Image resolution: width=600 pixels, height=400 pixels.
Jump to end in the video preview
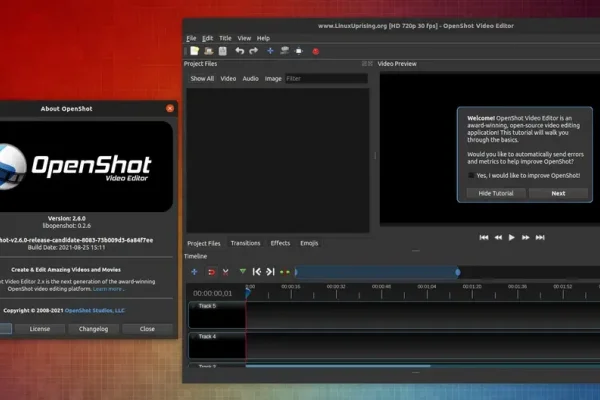(x=540, y=238)
